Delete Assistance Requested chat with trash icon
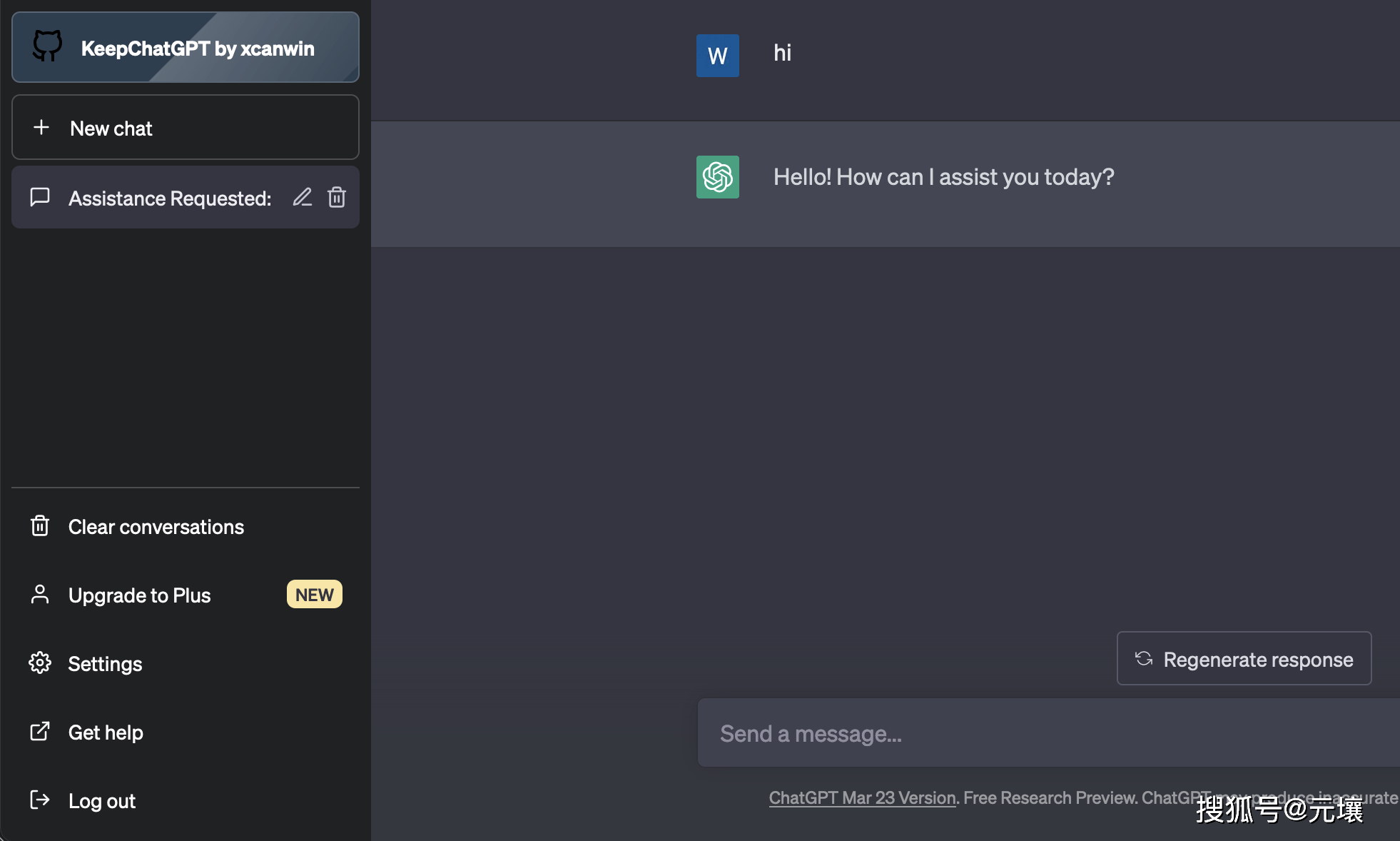 pyautogui.click(x=337, y=197)
